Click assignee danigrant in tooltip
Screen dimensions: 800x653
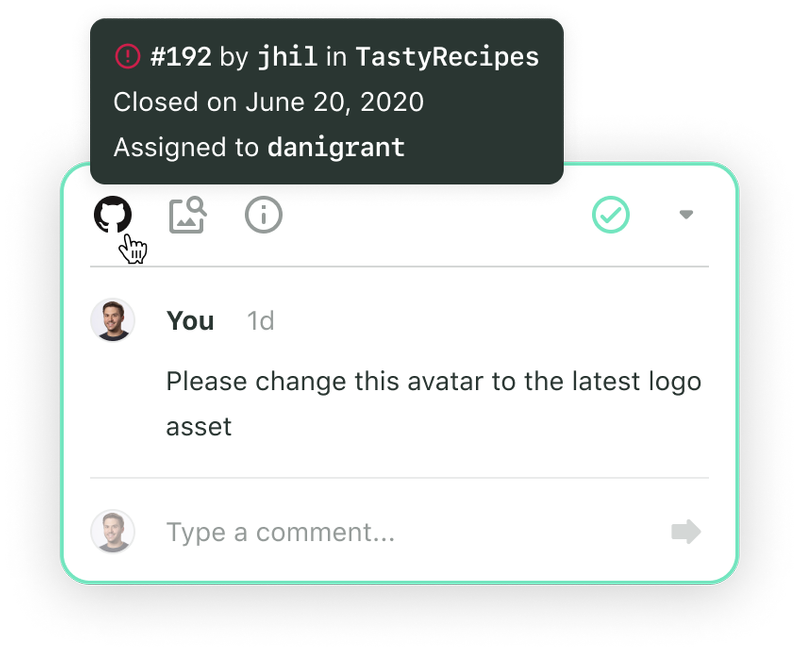[336, 147]
